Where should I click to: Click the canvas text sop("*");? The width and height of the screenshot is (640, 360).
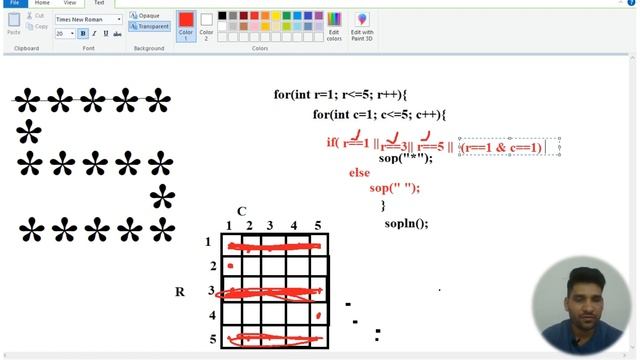tap(406, 158)
